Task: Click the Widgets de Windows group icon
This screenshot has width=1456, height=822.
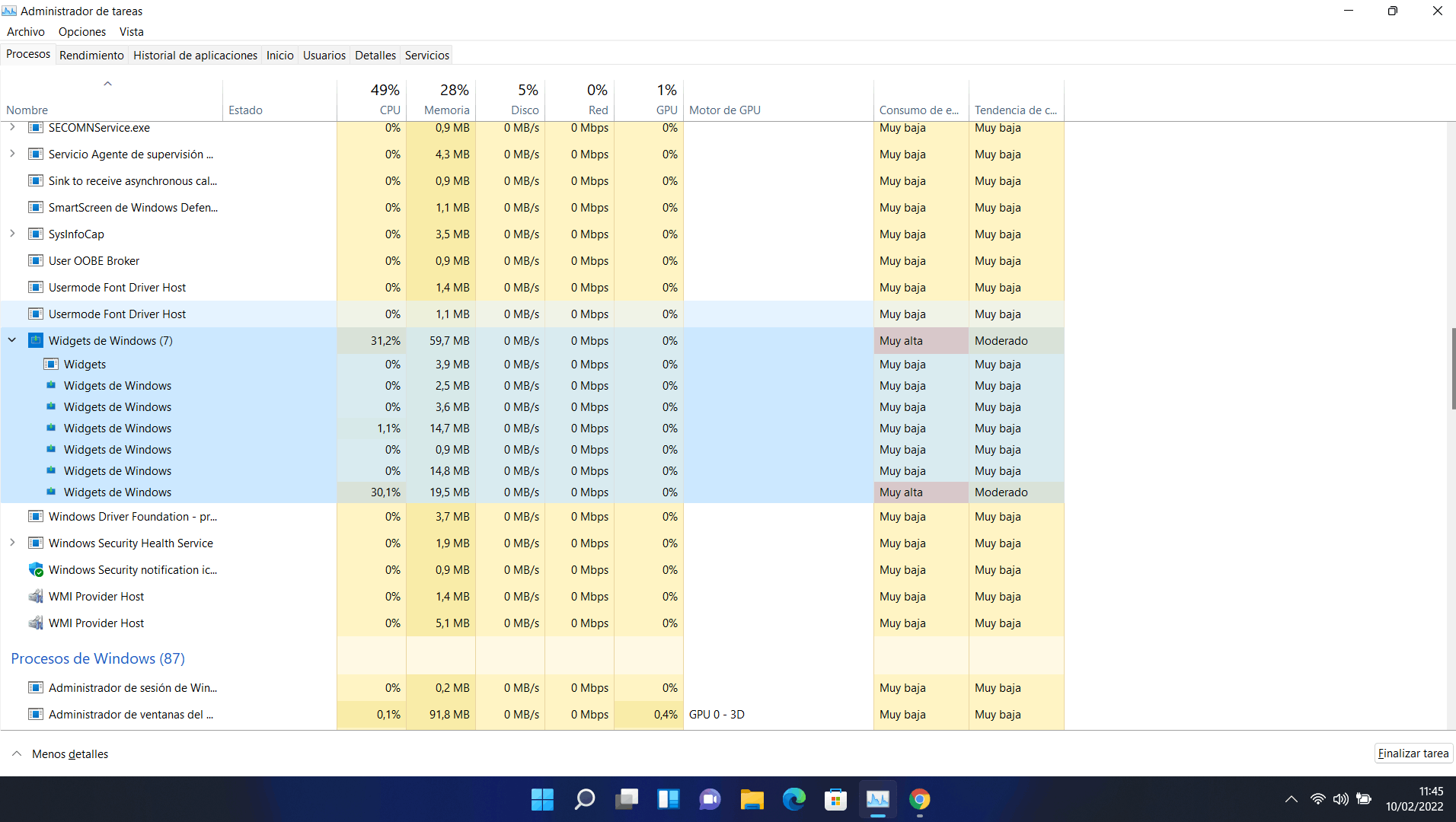Action: pos(36,340)
